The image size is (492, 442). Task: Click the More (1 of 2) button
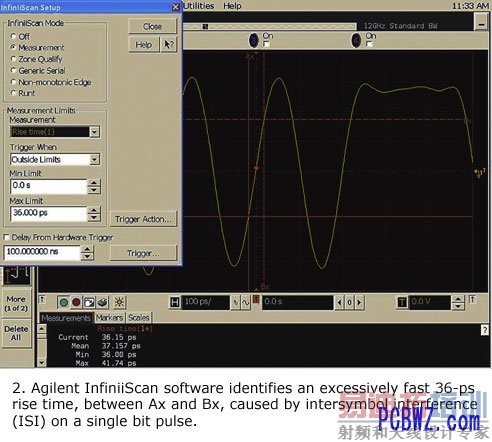click(x=16, y=303)
